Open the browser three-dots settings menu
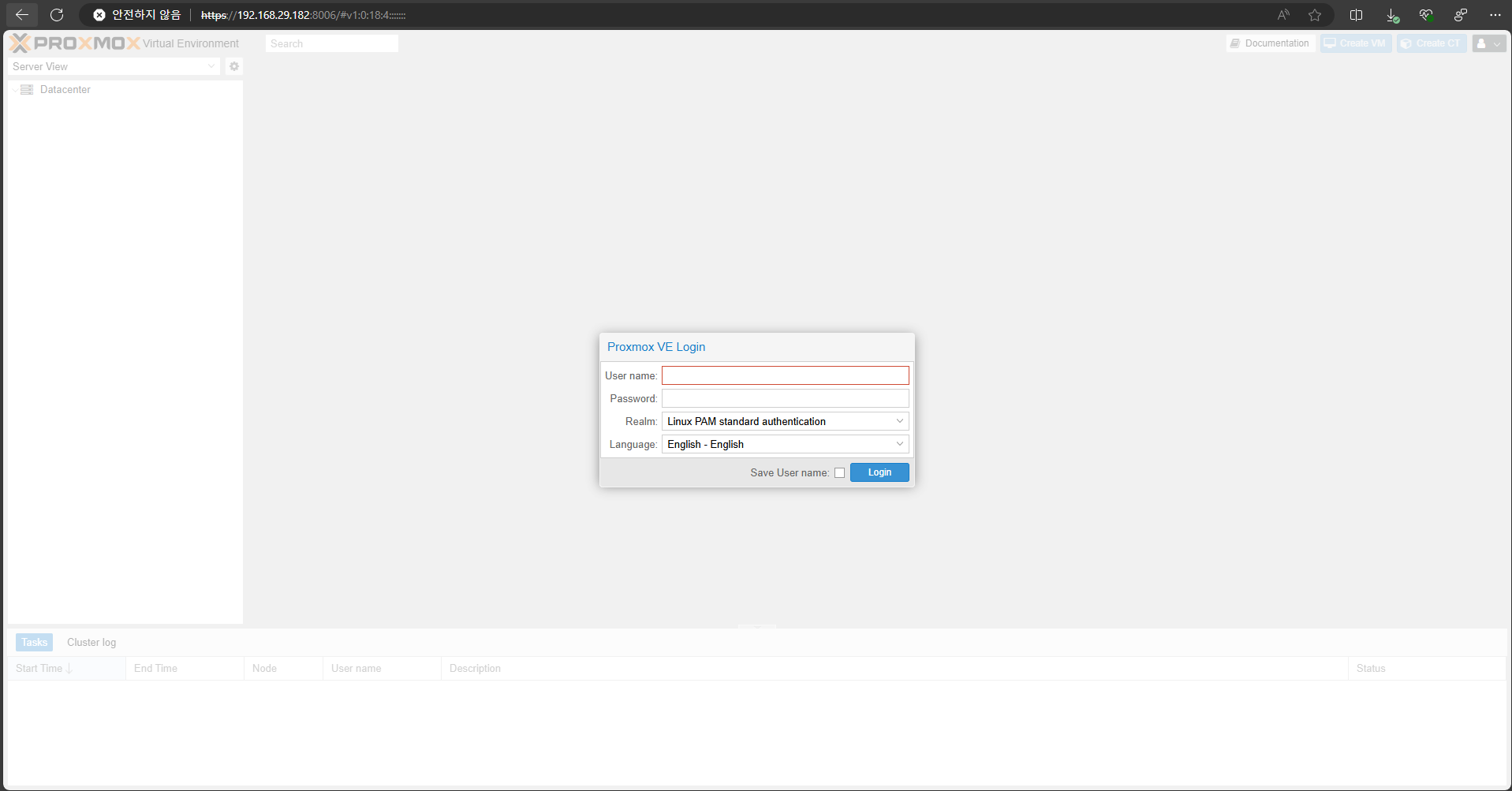Viewport: 1512px width, 791px height. coord(1495,15)
